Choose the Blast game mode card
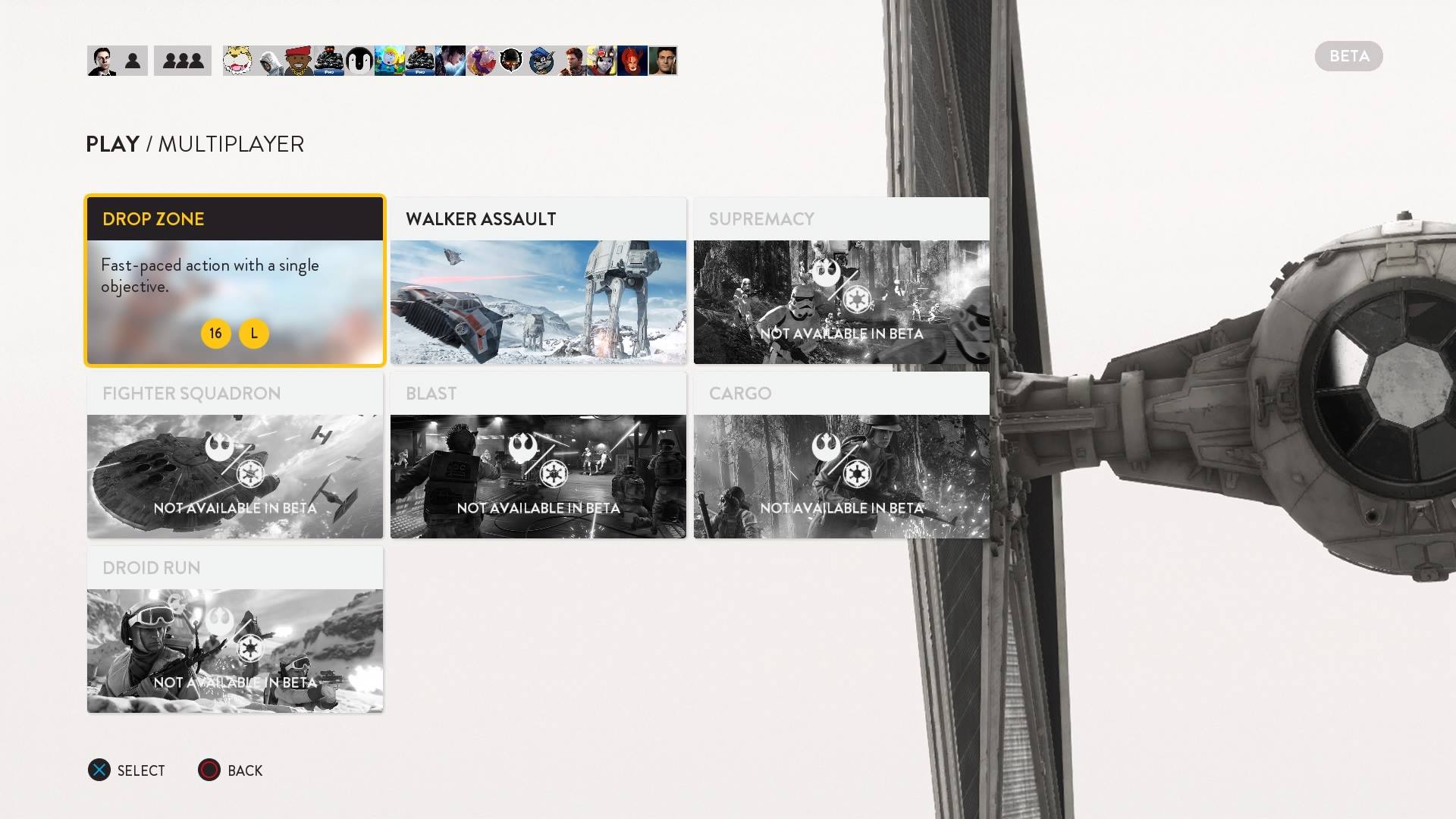 538,455
